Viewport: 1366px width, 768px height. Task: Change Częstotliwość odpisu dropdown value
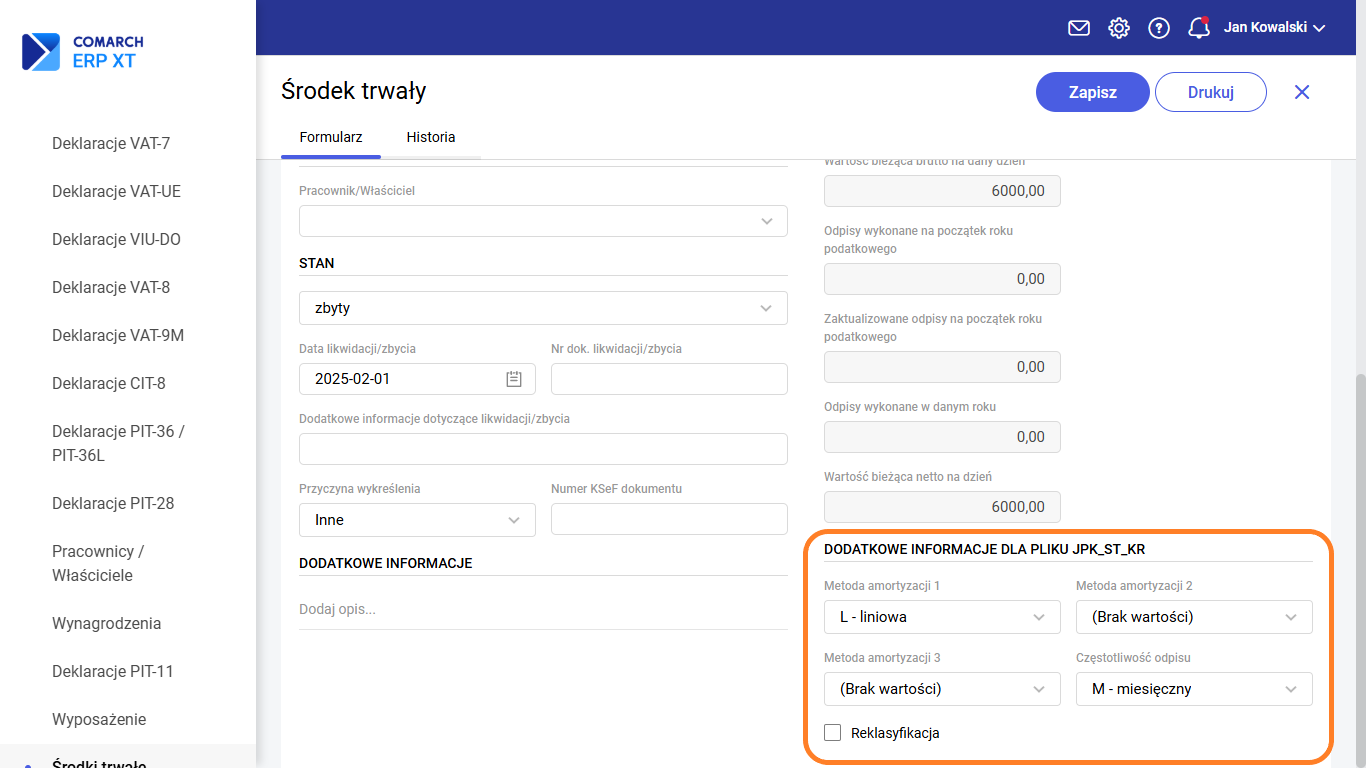(x=1193, y=689)
